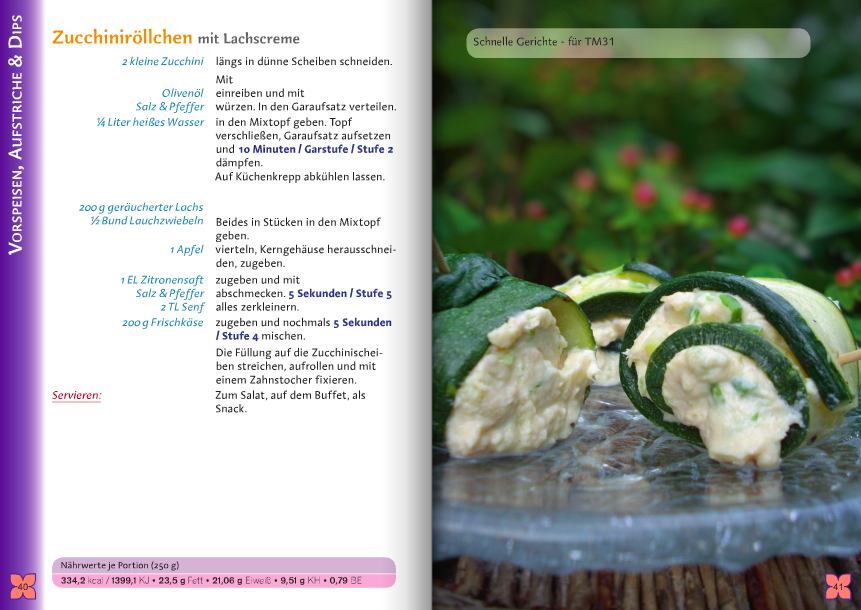Image resolution: width=861 pixels, height=610 pixels.
Task: Click the header 'Schnelle Gerichte - für TM31'
Action: (x=544, y=42)
